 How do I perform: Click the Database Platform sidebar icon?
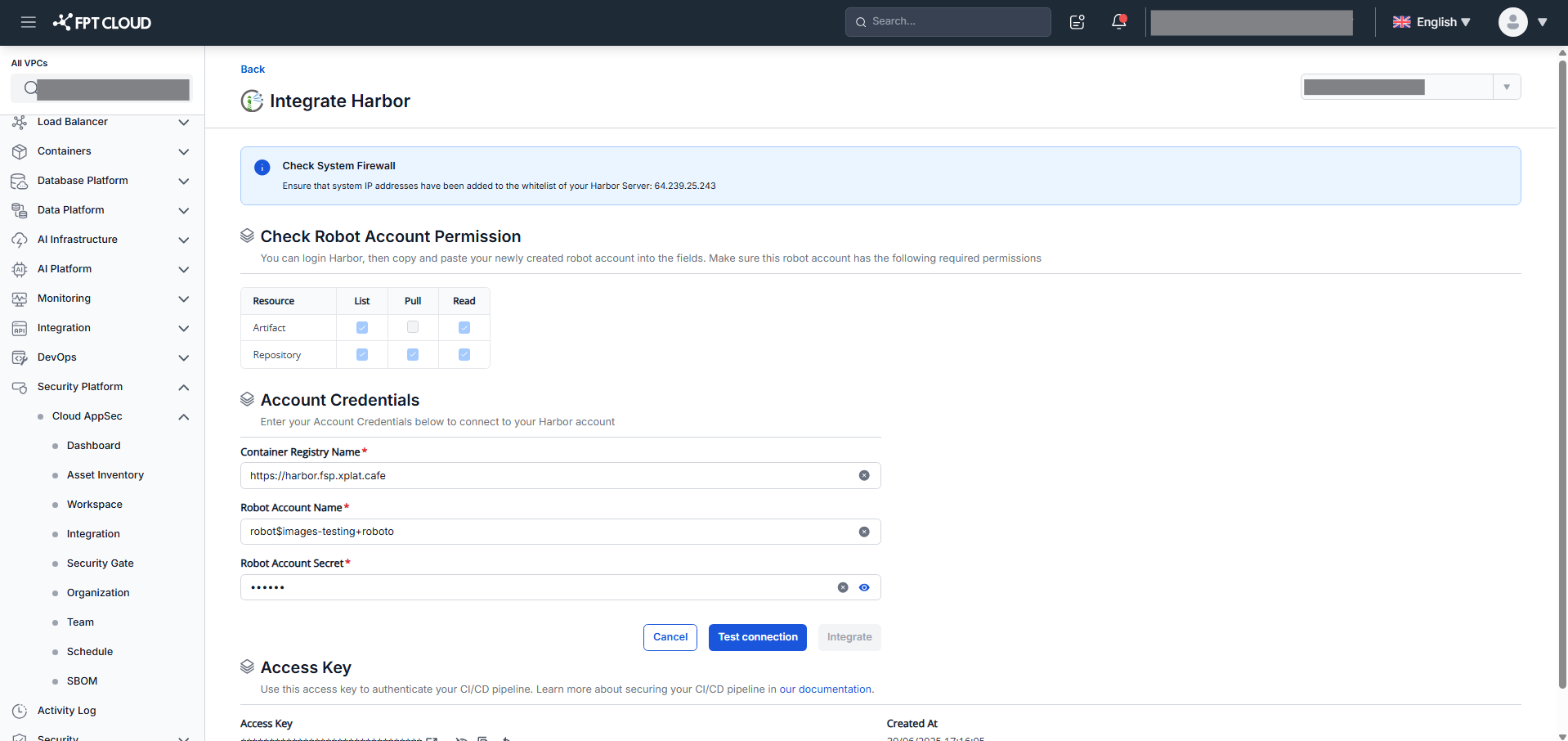(20, 181)
